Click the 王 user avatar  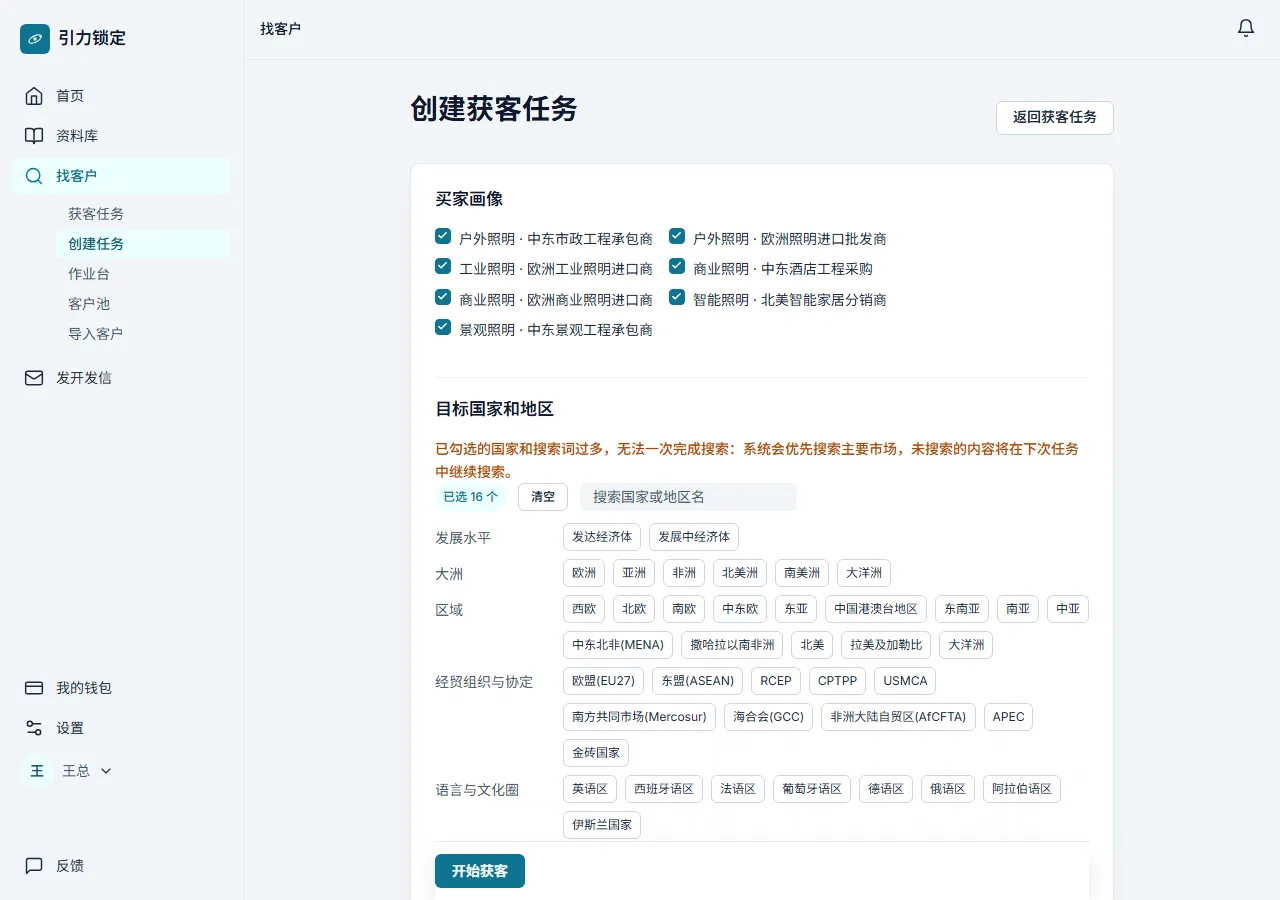tap(37, 771)
